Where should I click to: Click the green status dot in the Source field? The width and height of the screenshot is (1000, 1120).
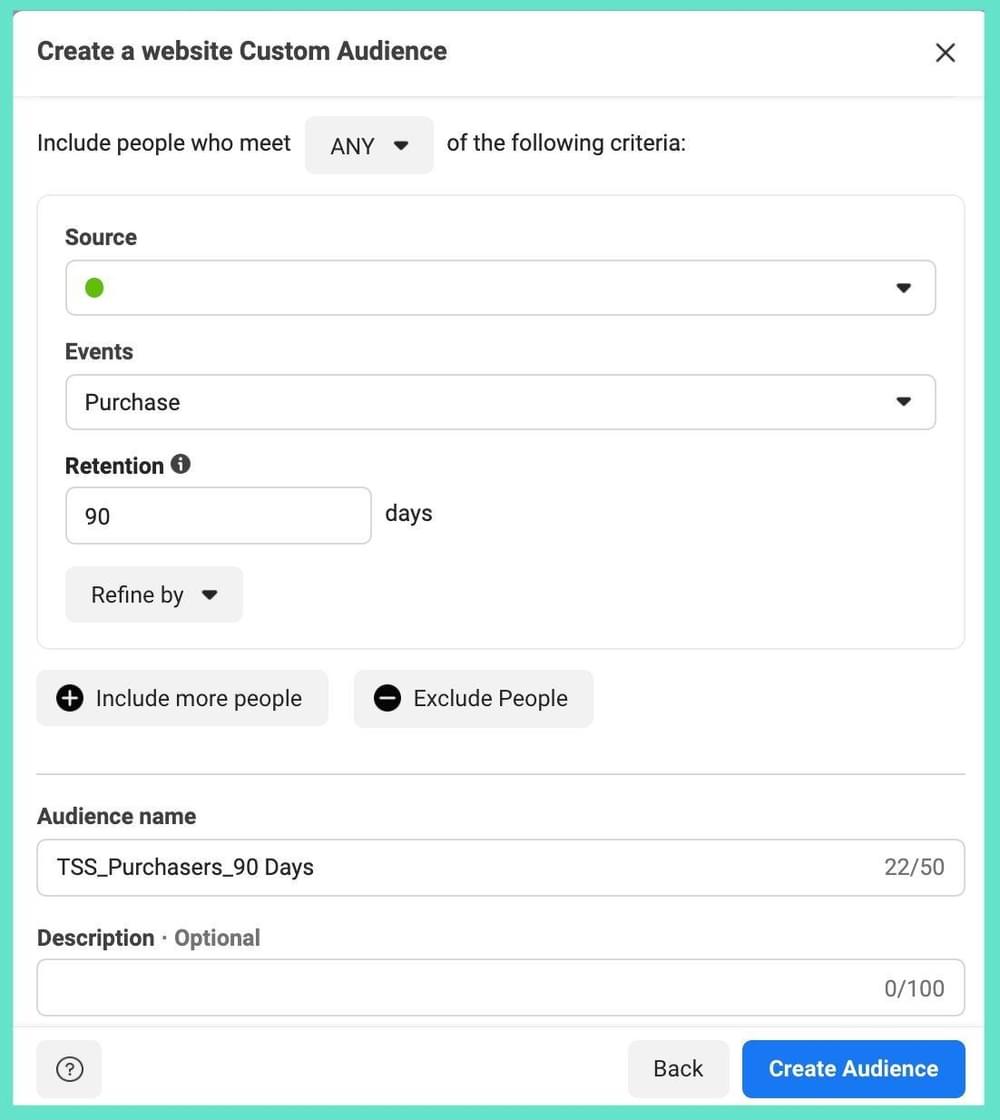(93, 287)
